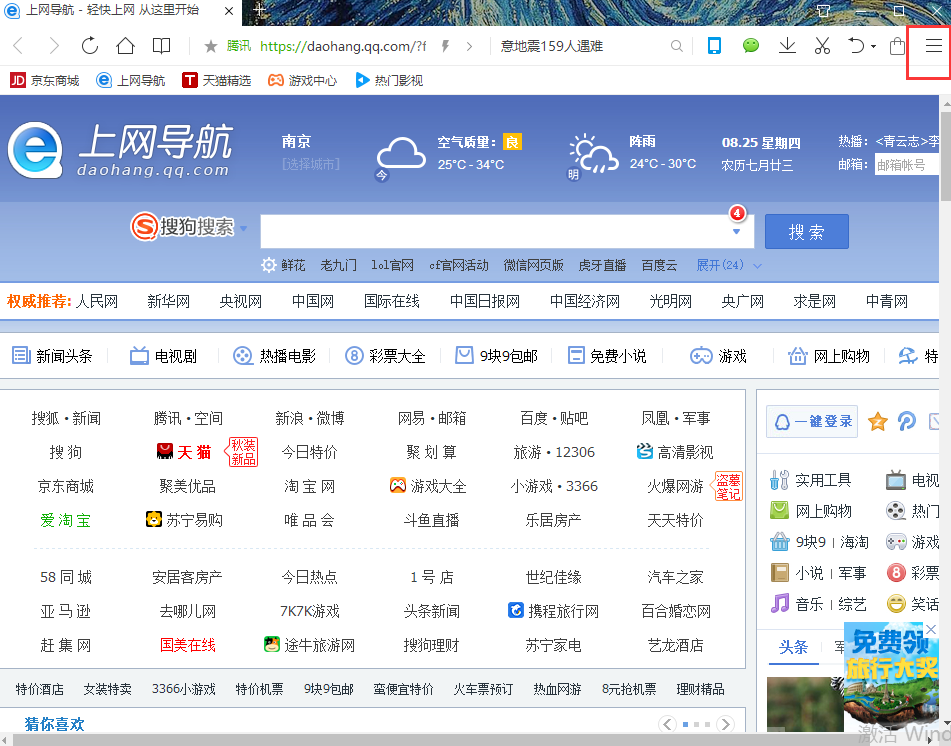Image resolution: width=951 pixels, height=746 pixels.
Task: Open the search box suggestions dropdown
Action: (737, 231)
